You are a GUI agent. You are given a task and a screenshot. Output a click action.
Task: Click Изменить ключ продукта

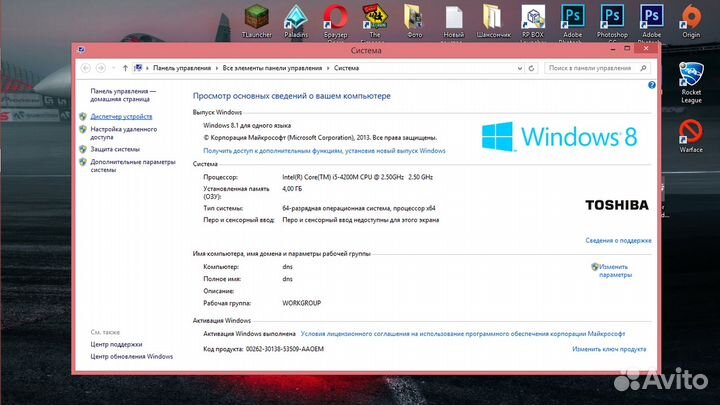609,349
